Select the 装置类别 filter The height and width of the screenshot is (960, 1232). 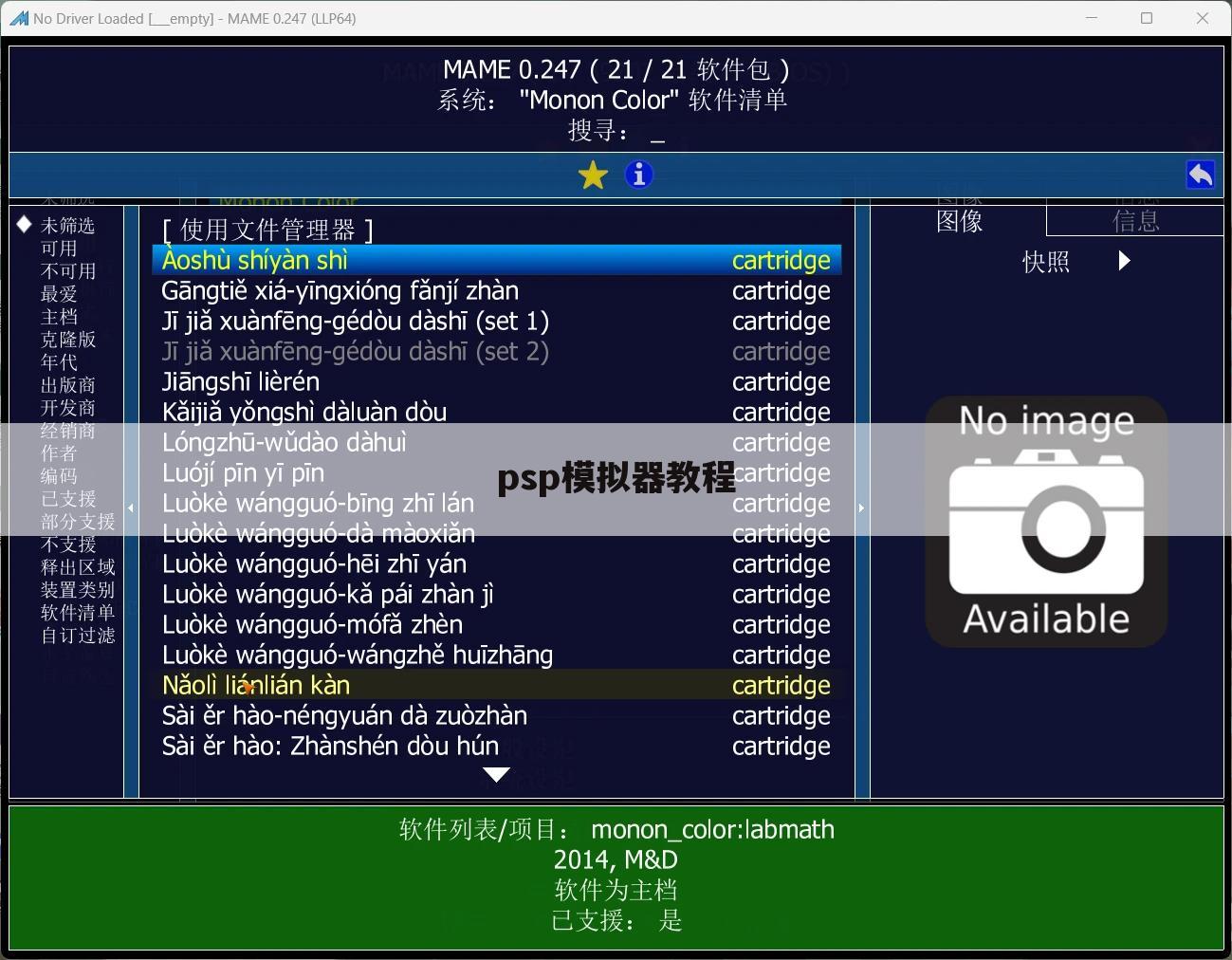[78, 590]
